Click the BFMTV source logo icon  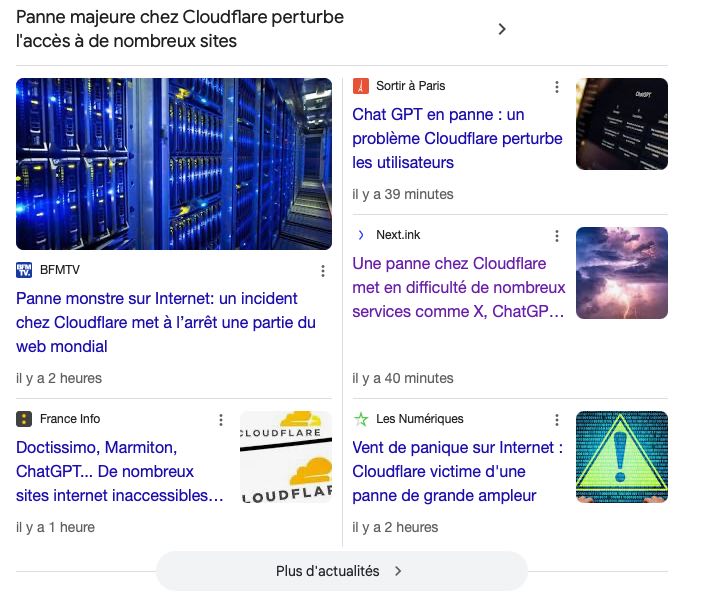click(x=24, y=270)
